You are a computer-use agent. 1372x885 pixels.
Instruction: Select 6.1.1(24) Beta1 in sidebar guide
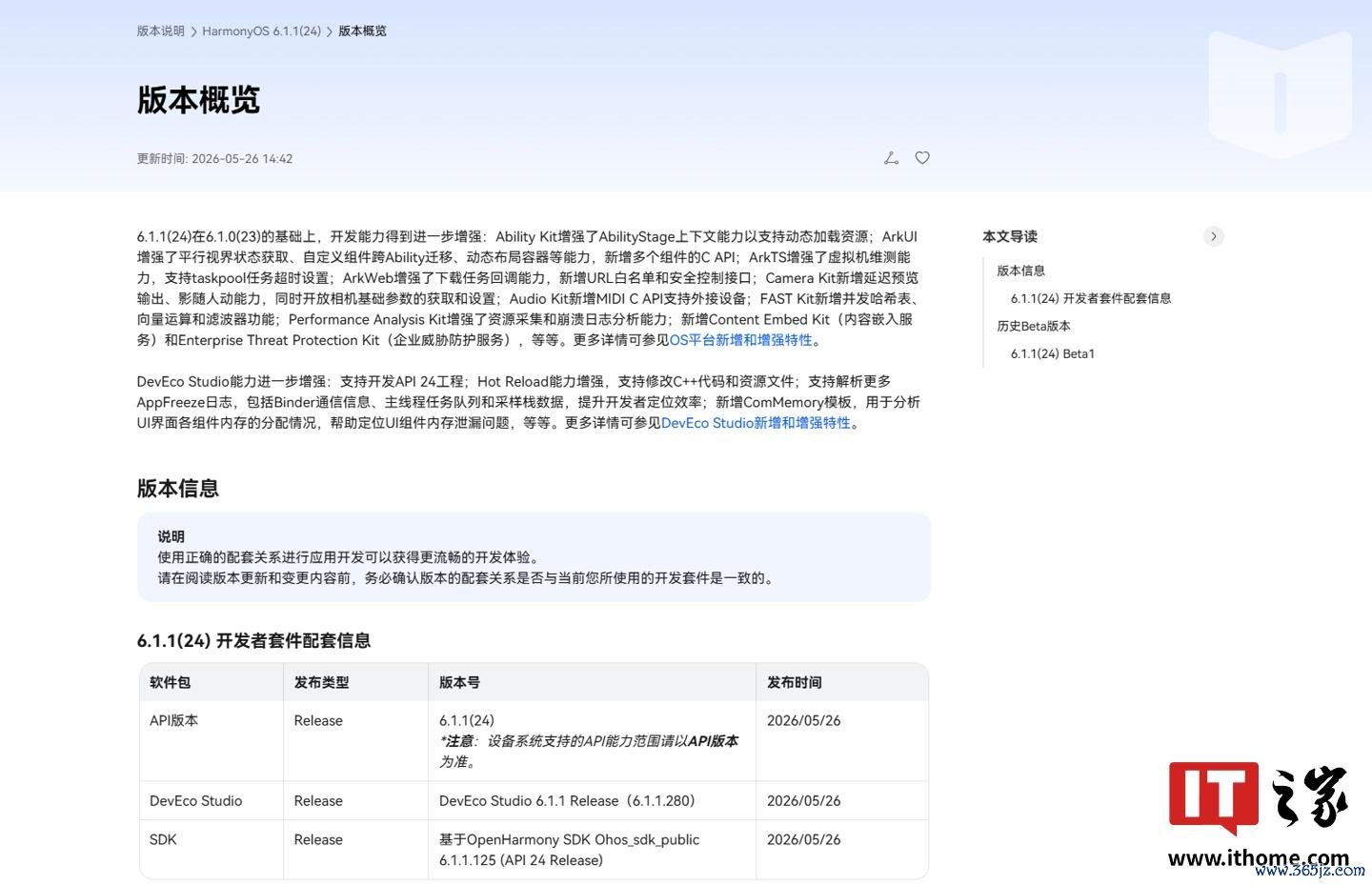pyautogui.click(x=1053, y=353)
